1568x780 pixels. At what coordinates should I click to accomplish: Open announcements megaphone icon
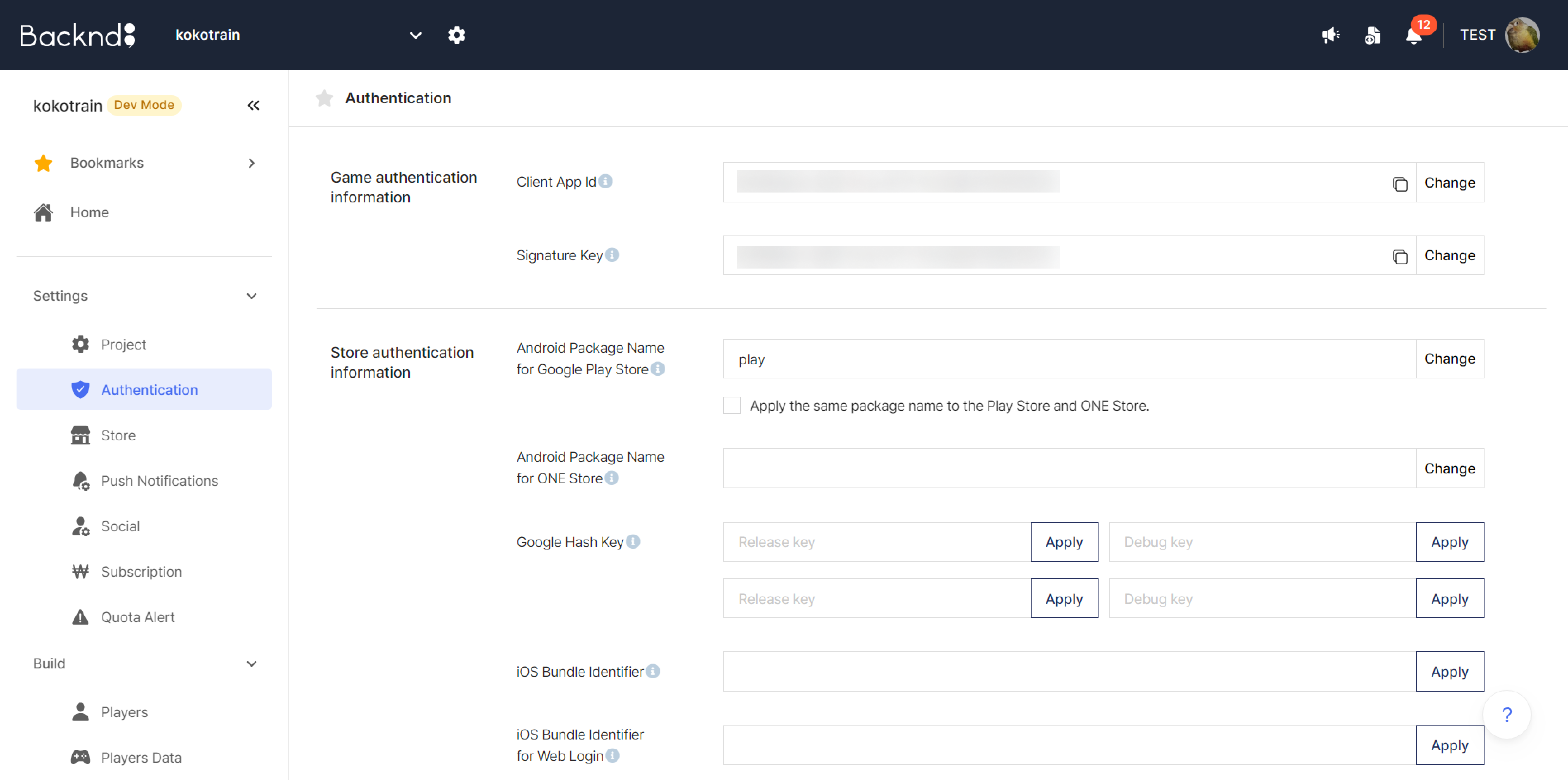point(1331,35)
